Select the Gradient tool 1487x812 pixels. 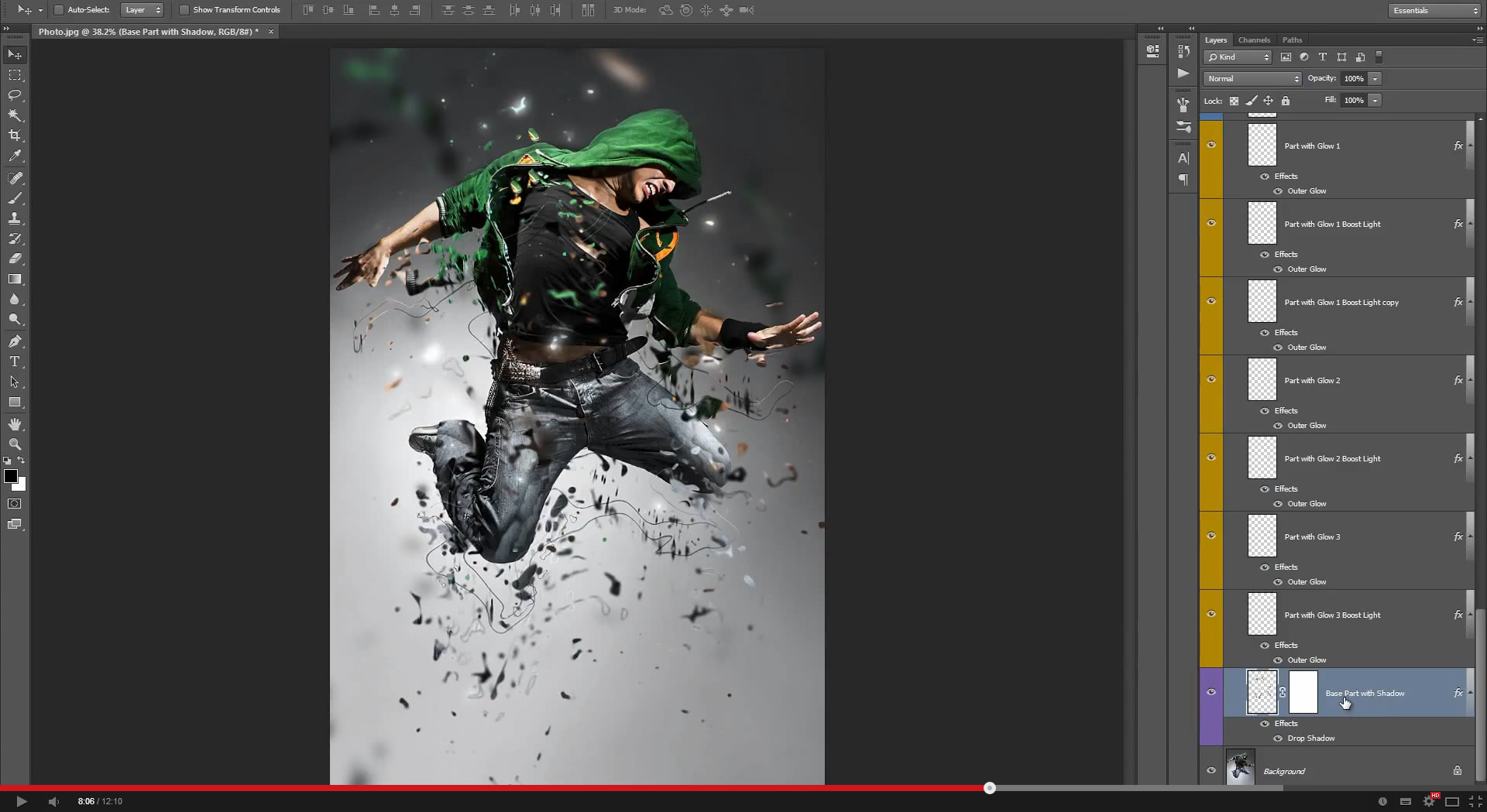(x=15, y=279)
